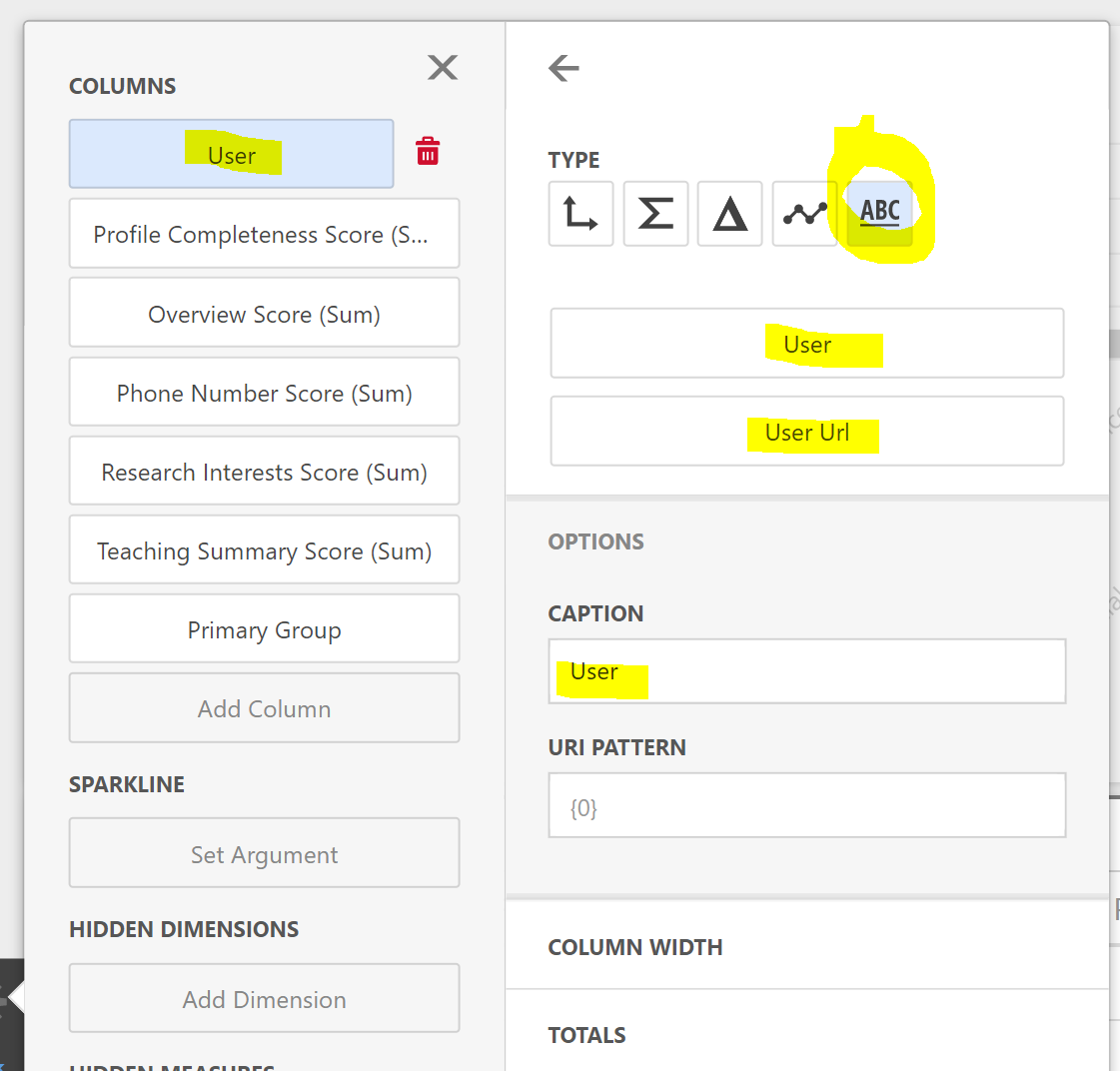Select the Primary Group column
The width and height of the screenshot is (1120, 1071).
pos(264,629)
